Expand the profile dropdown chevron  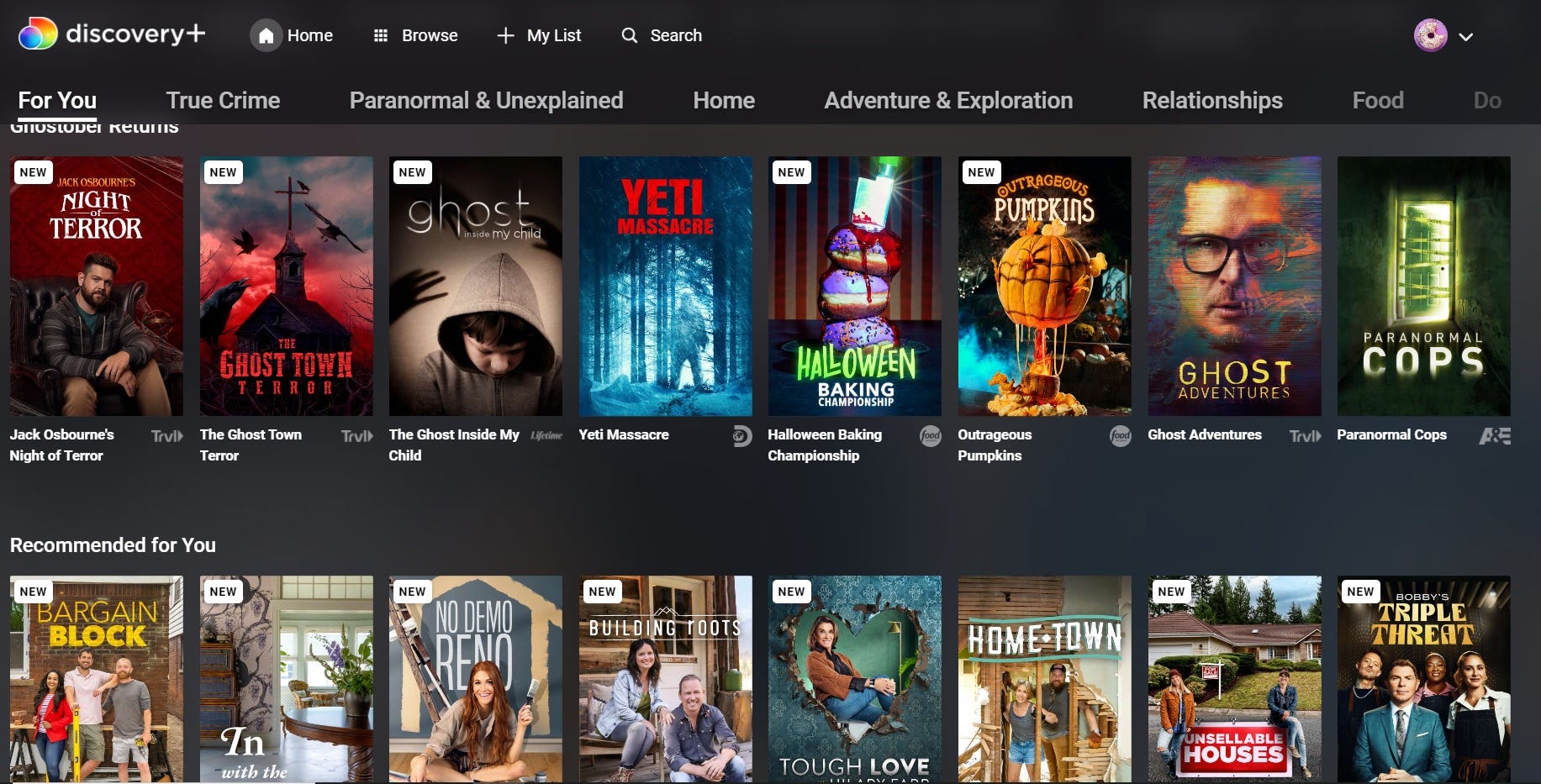click(1465, 37)
